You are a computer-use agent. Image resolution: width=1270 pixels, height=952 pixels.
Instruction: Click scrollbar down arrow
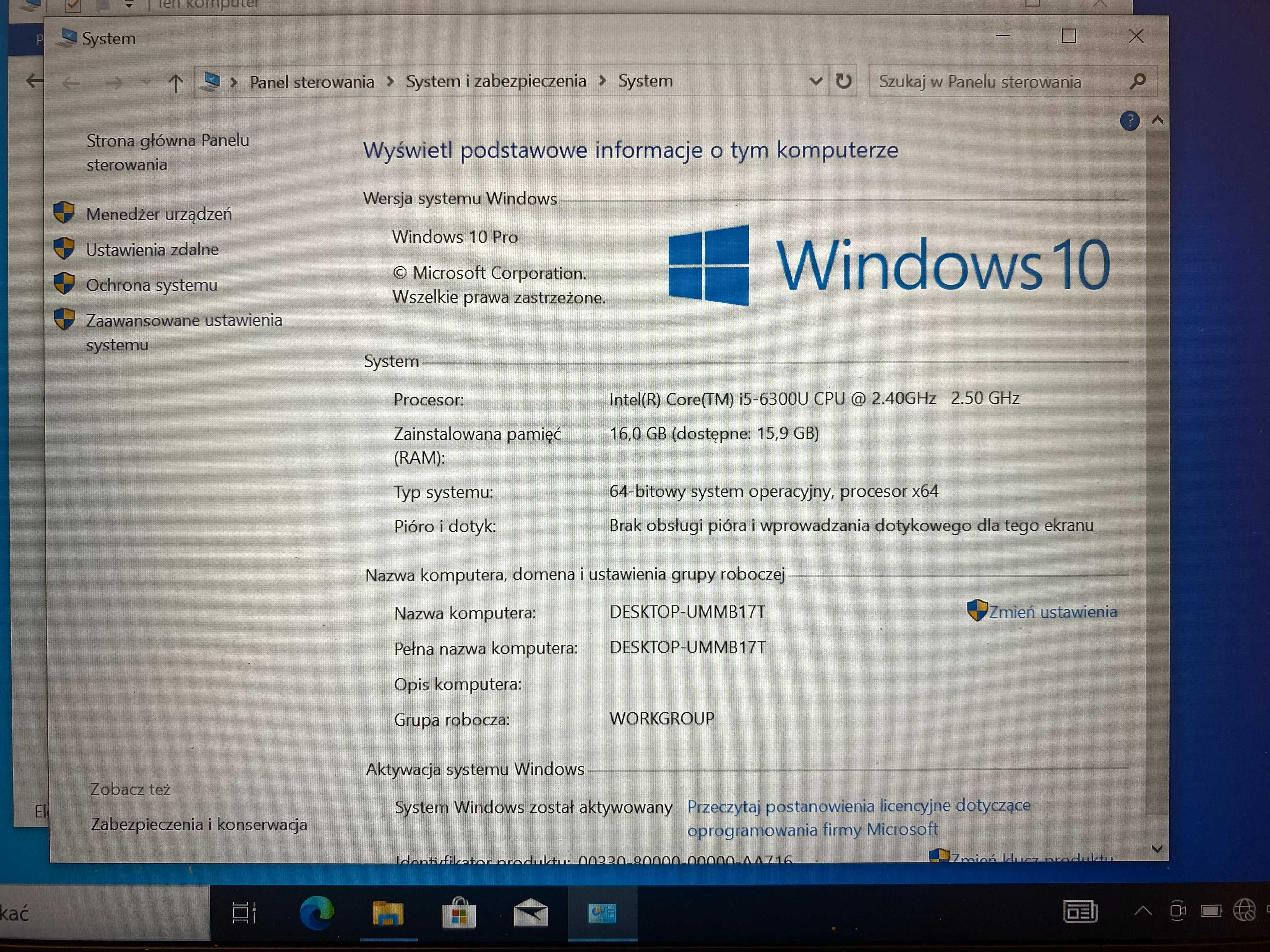point(1157,848)
